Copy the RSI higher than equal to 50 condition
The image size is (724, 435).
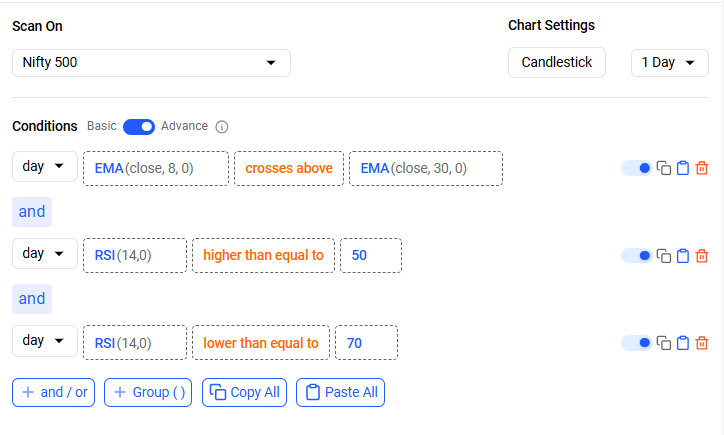point(664,256)
